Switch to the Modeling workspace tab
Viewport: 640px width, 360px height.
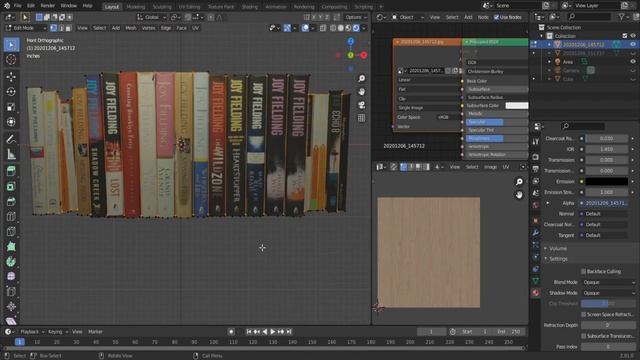(x=136, y=7)
